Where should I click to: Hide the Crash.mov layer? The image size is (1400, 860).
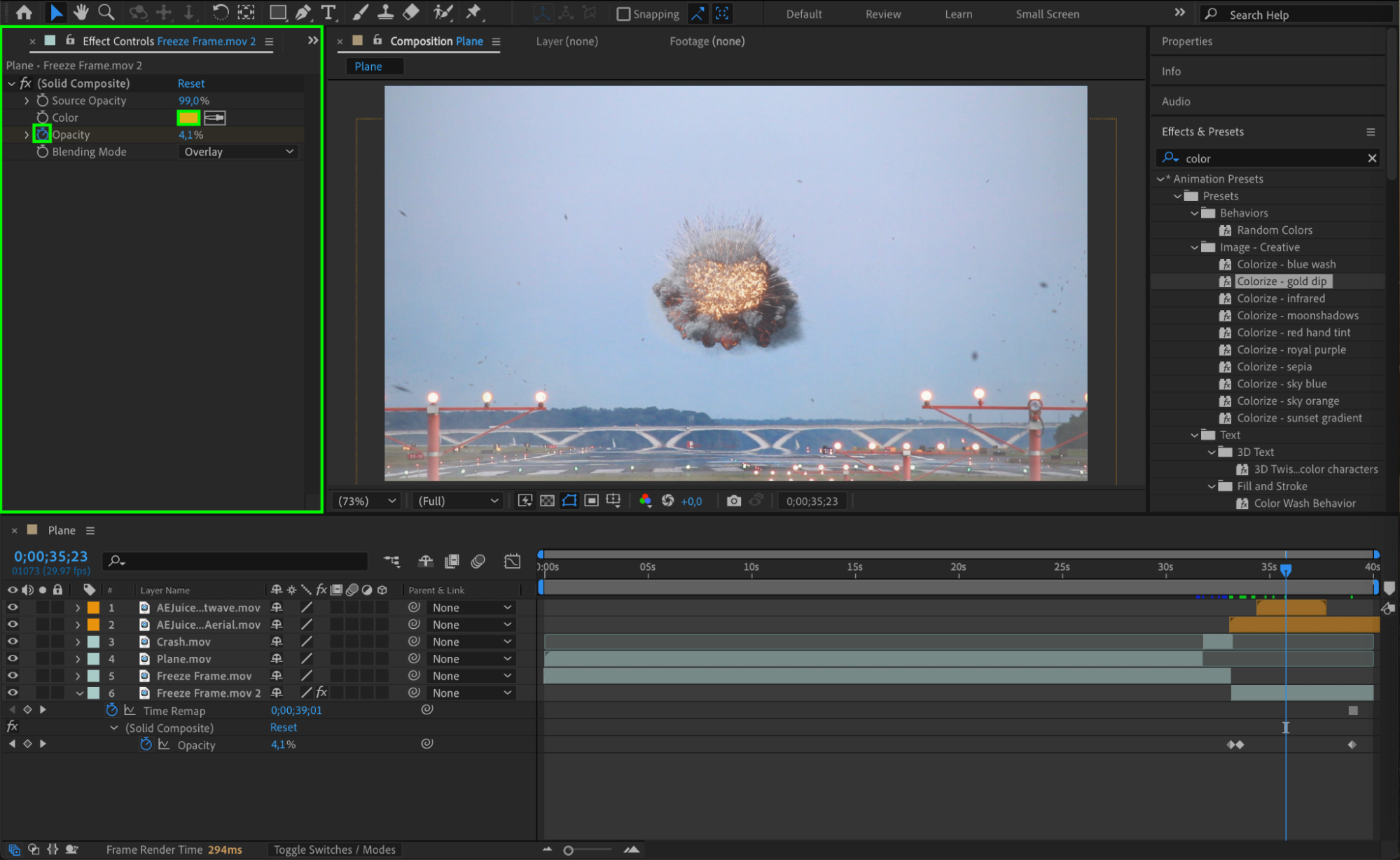[x=13, y=641]
